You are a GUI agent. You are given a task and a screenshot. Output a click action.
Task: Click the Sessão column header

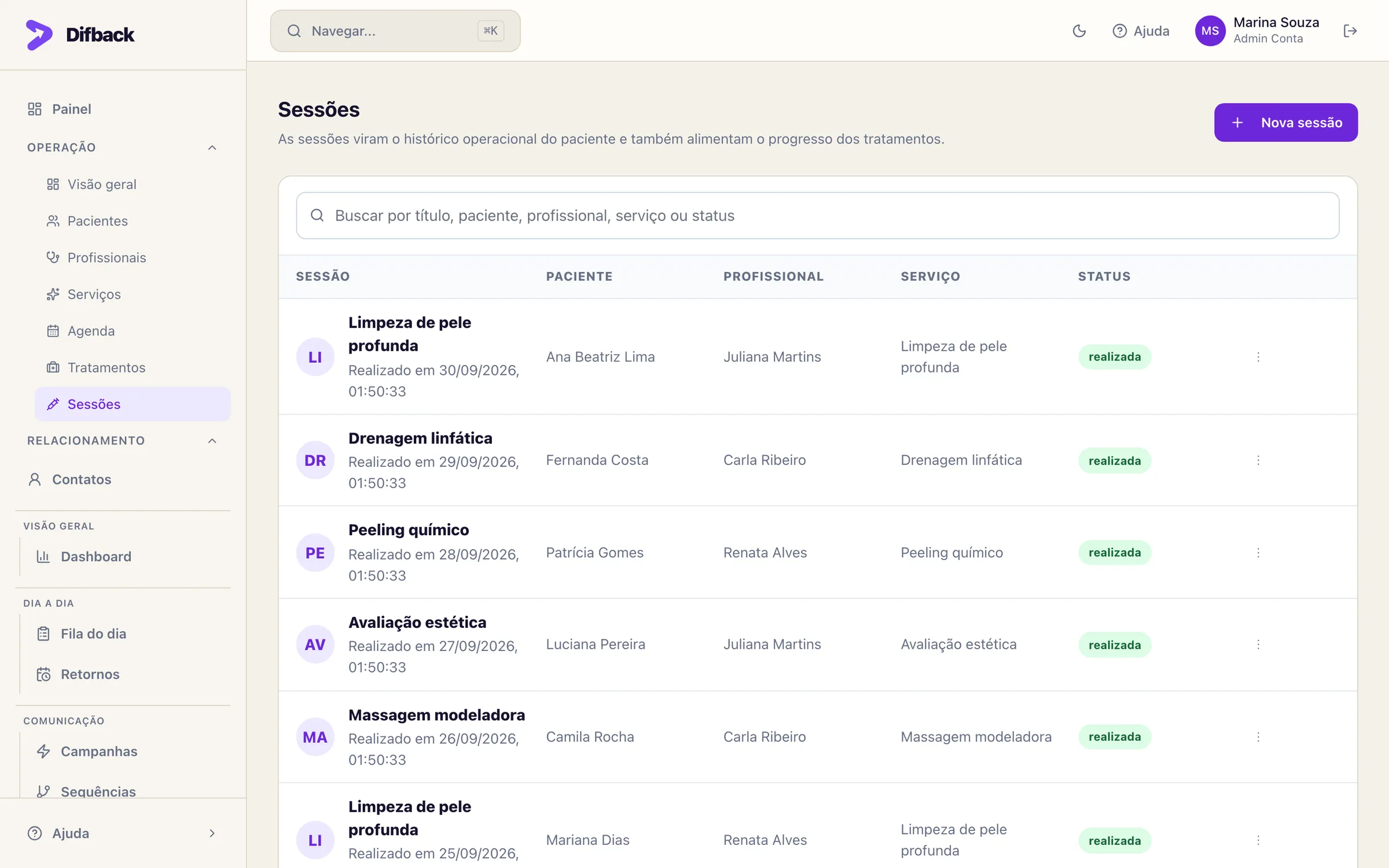(x=323, y=277)
